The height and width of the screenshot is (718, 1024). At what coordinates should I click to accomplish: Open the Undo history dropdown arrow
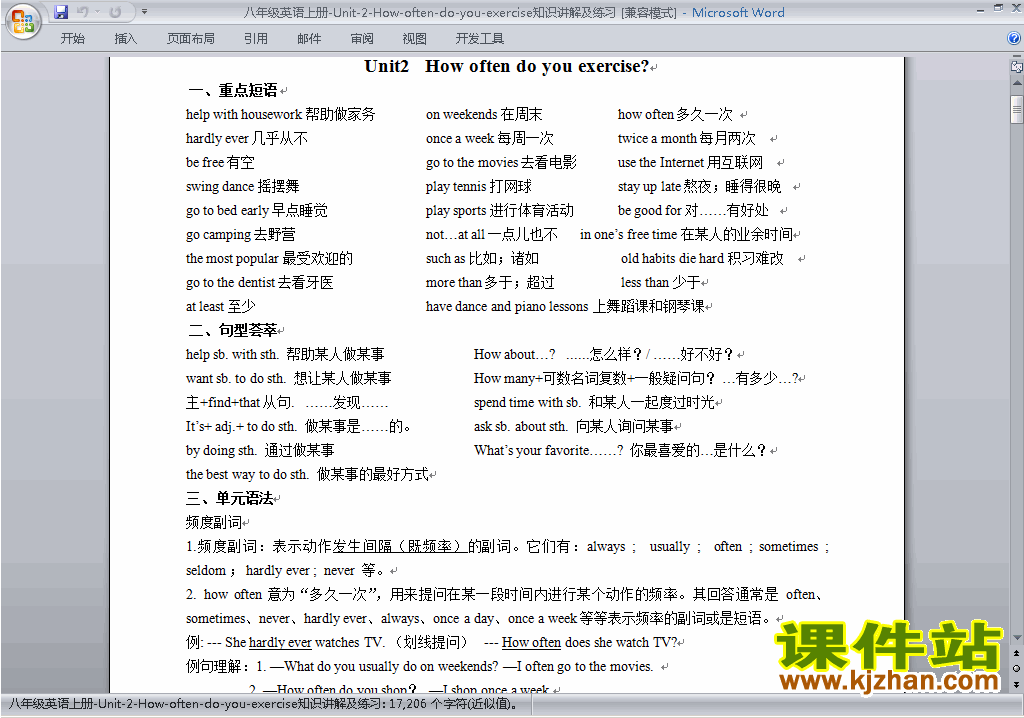(97, 12)
